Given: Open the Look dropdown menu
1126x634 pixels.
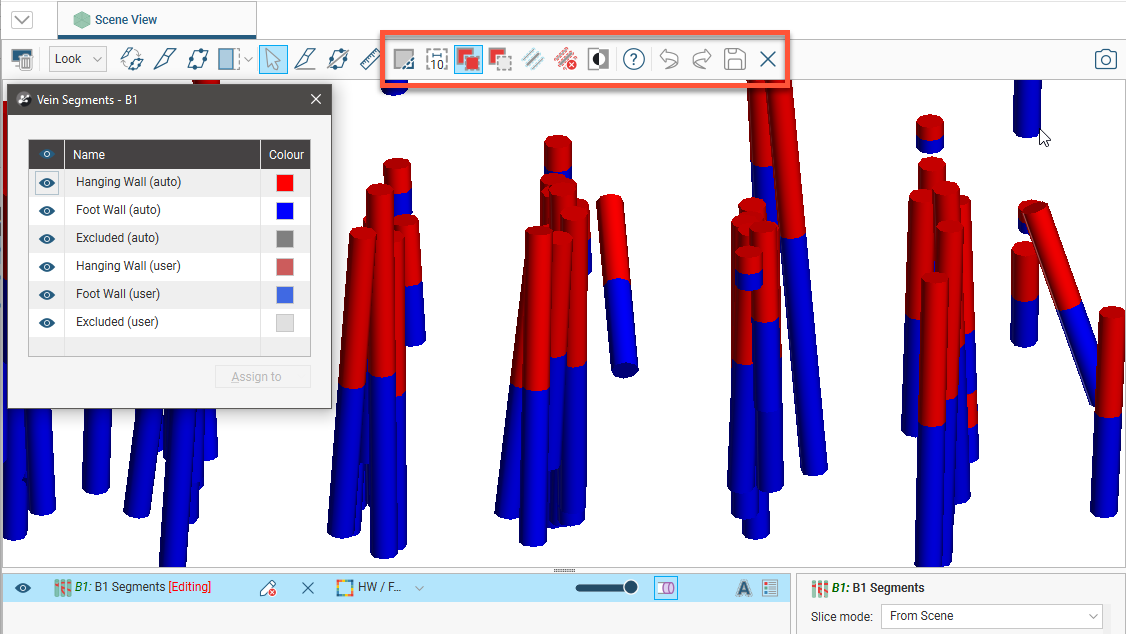Looking at the screenshot, I should coord(78,59).
